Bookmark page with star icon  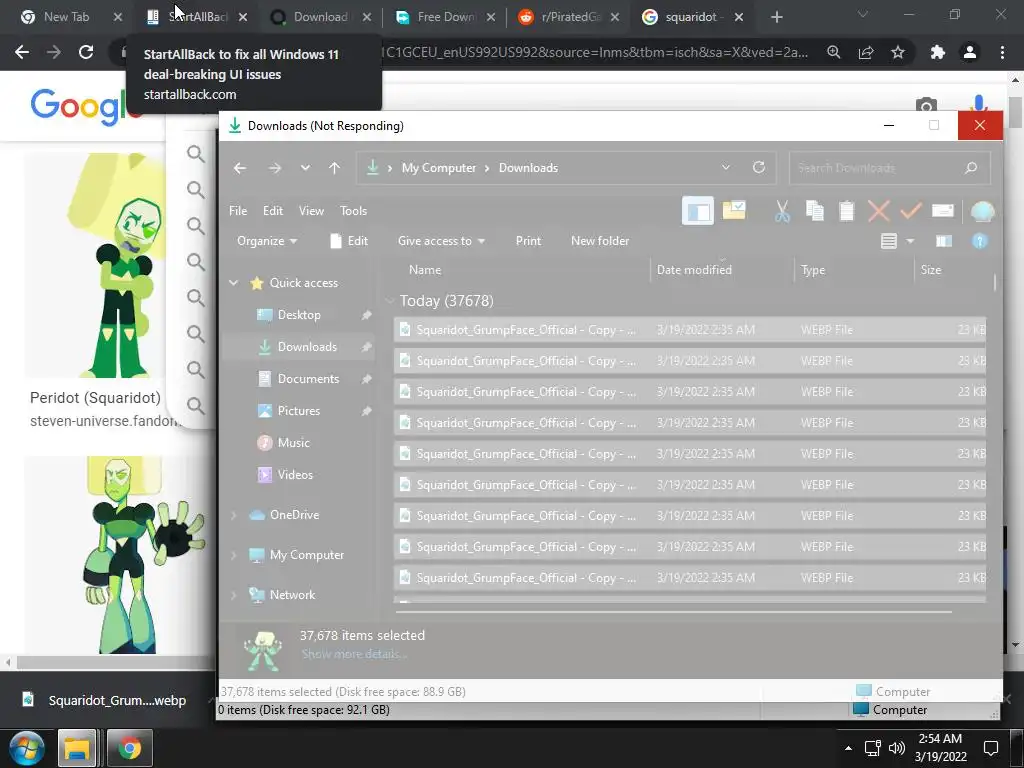click(898, 52)
